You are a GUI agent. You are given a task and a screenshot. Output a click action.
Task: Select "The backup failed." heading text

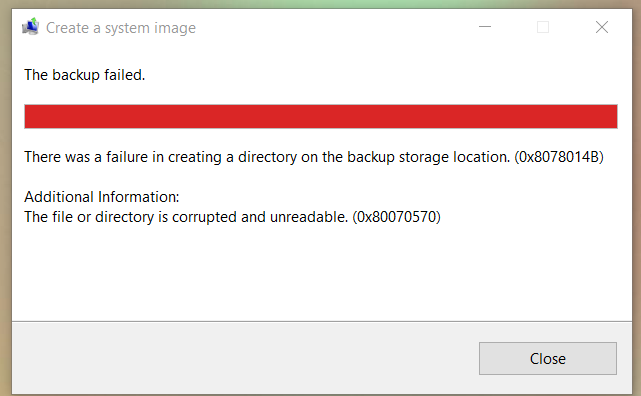coord(85,75)
